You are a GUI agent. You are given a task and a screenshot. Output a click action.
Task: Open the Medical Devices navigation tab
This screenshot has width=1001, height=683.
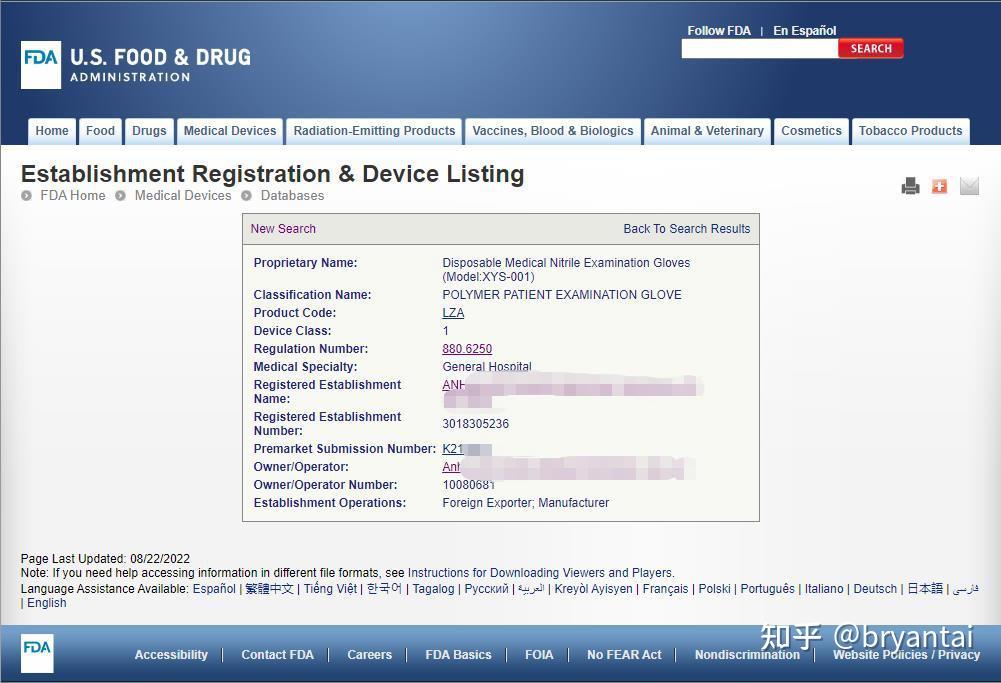tap(230, 131)
